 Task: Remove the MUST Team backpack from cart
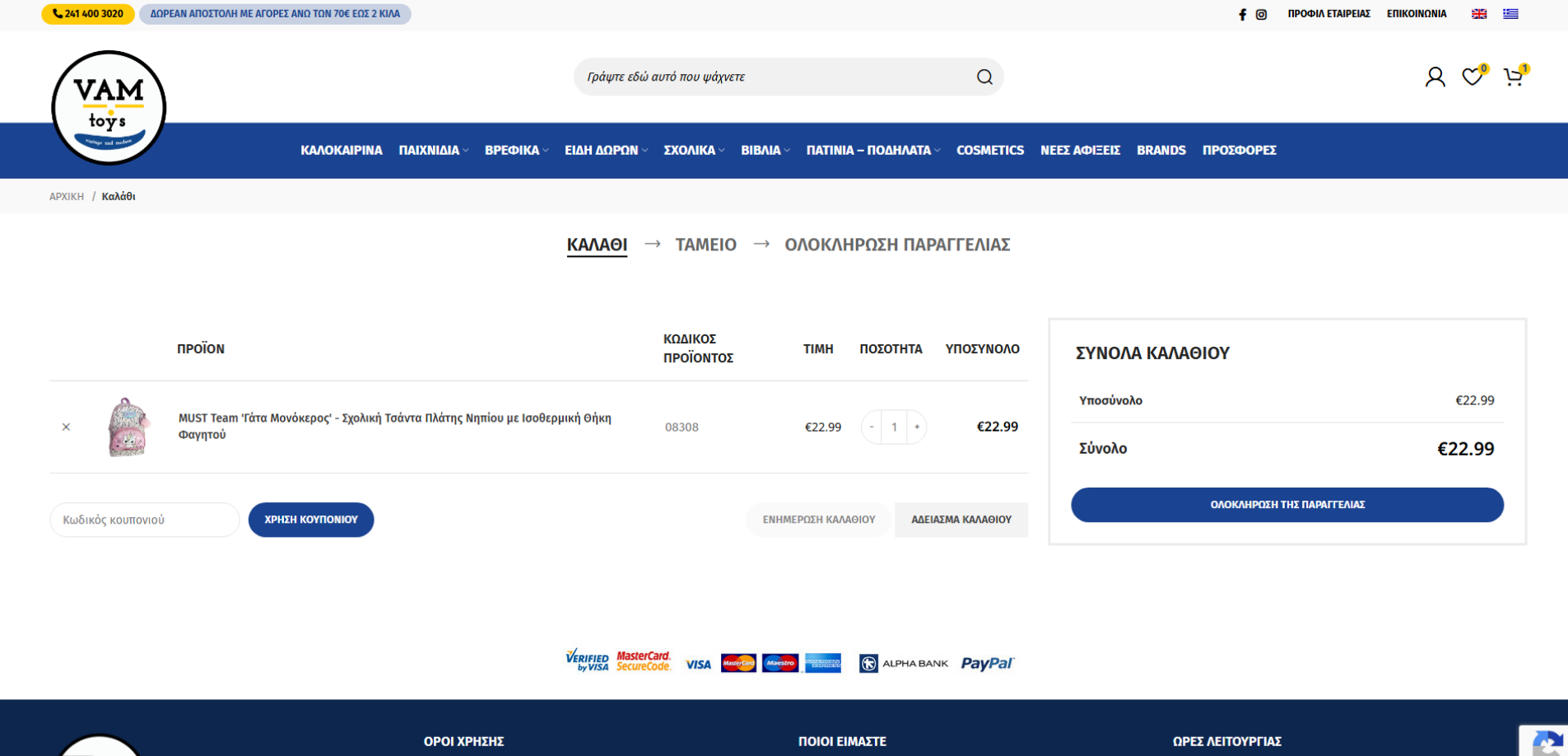pyautogui.click(x=66, y=427)
